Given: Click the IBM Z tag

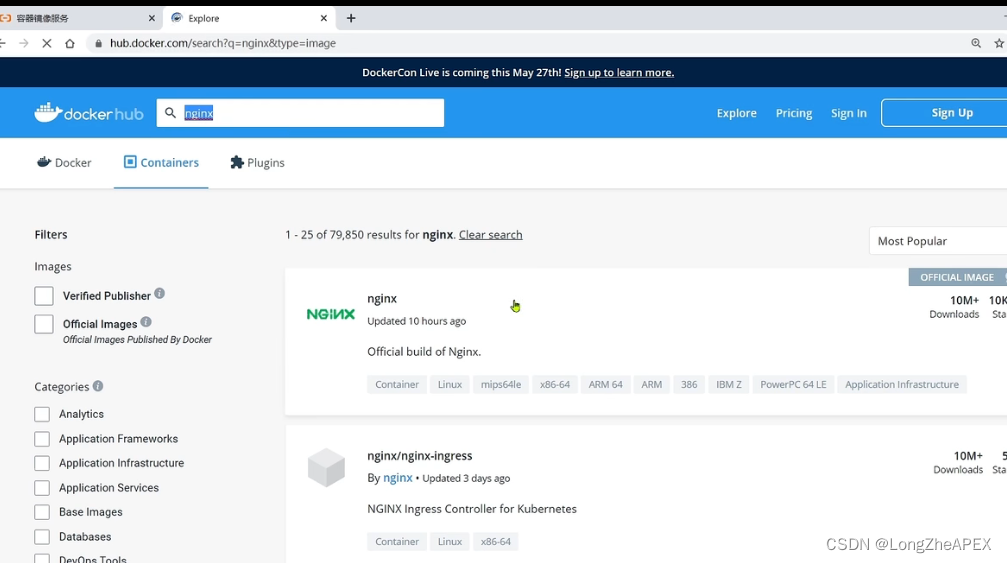Looking at the screenshot, I should (x=729, y=385).
